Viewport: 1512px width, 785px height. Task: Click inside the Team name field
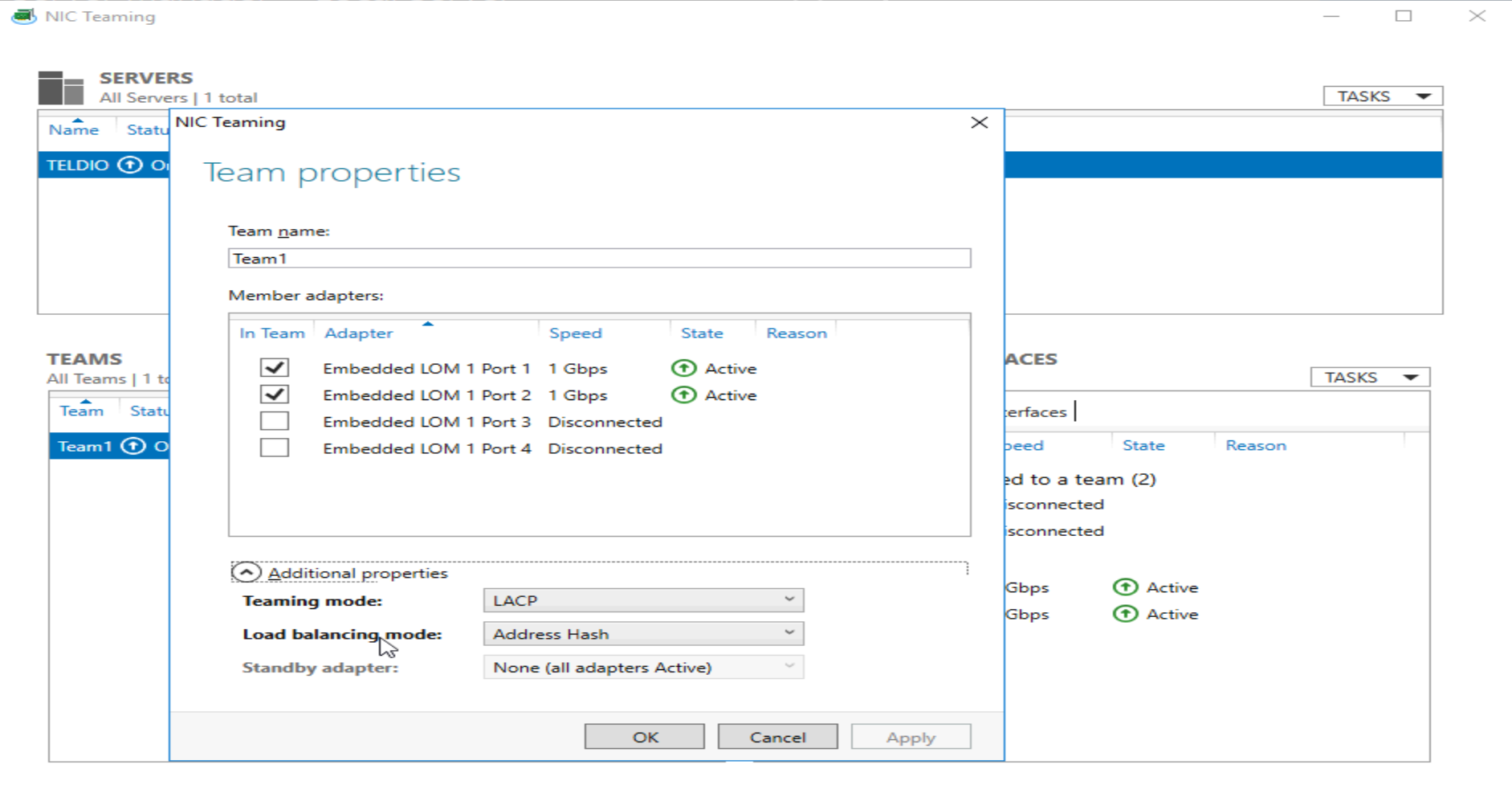coord(598,258)
